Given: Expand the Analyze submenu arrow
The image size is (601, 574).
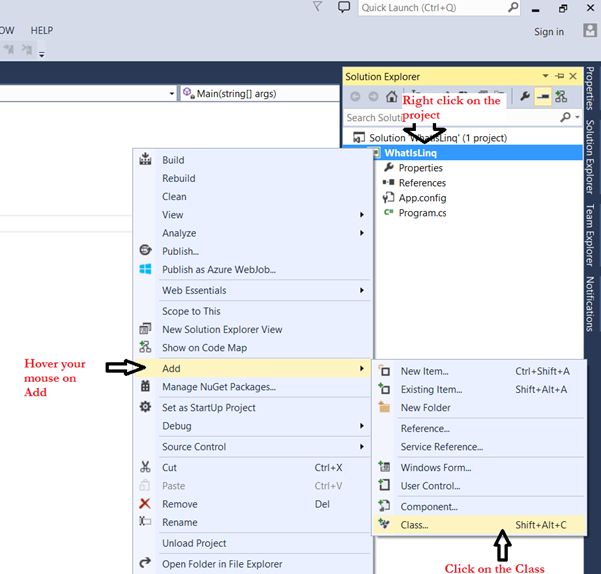Looking at the screenshot, I should pos(361,233).
